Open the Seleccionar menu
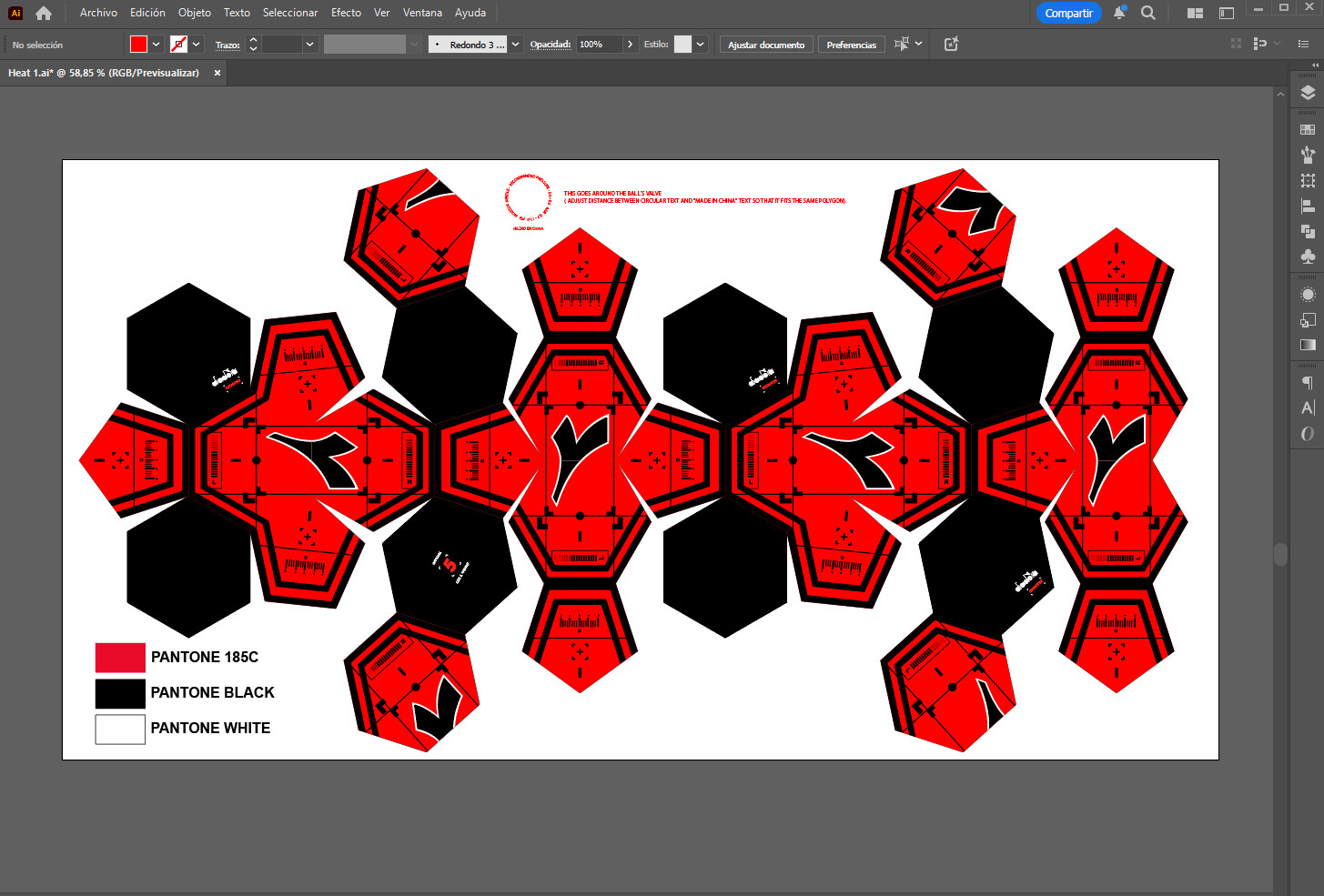This screenshot has width=1324, height=896. click(290, 13)
